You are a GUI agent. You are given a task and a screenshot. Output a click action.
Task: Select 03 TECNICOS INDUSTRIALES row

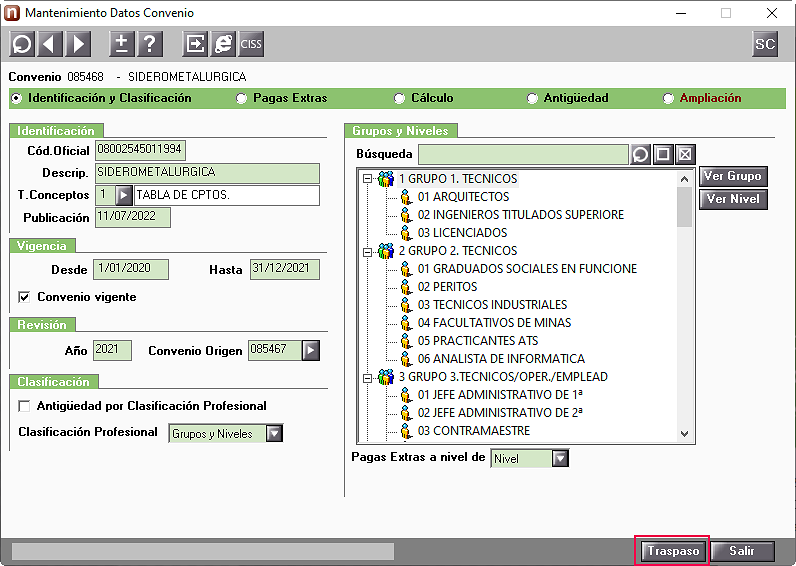click(x=492, y=305)
